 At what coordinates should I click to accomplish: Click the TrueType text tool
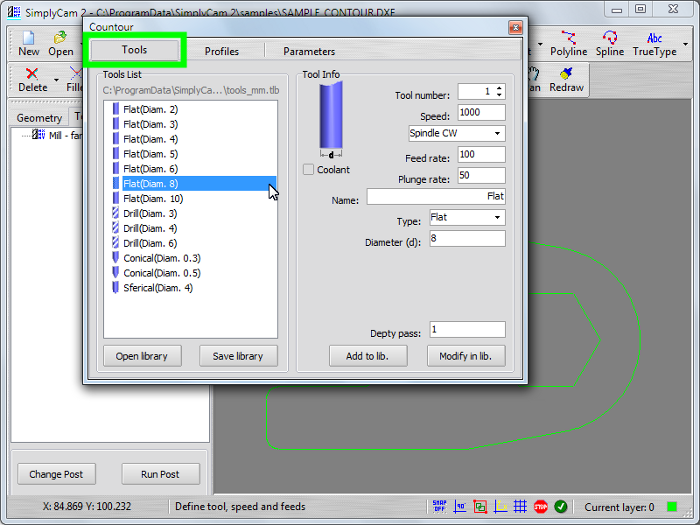(x=654, y=44)
